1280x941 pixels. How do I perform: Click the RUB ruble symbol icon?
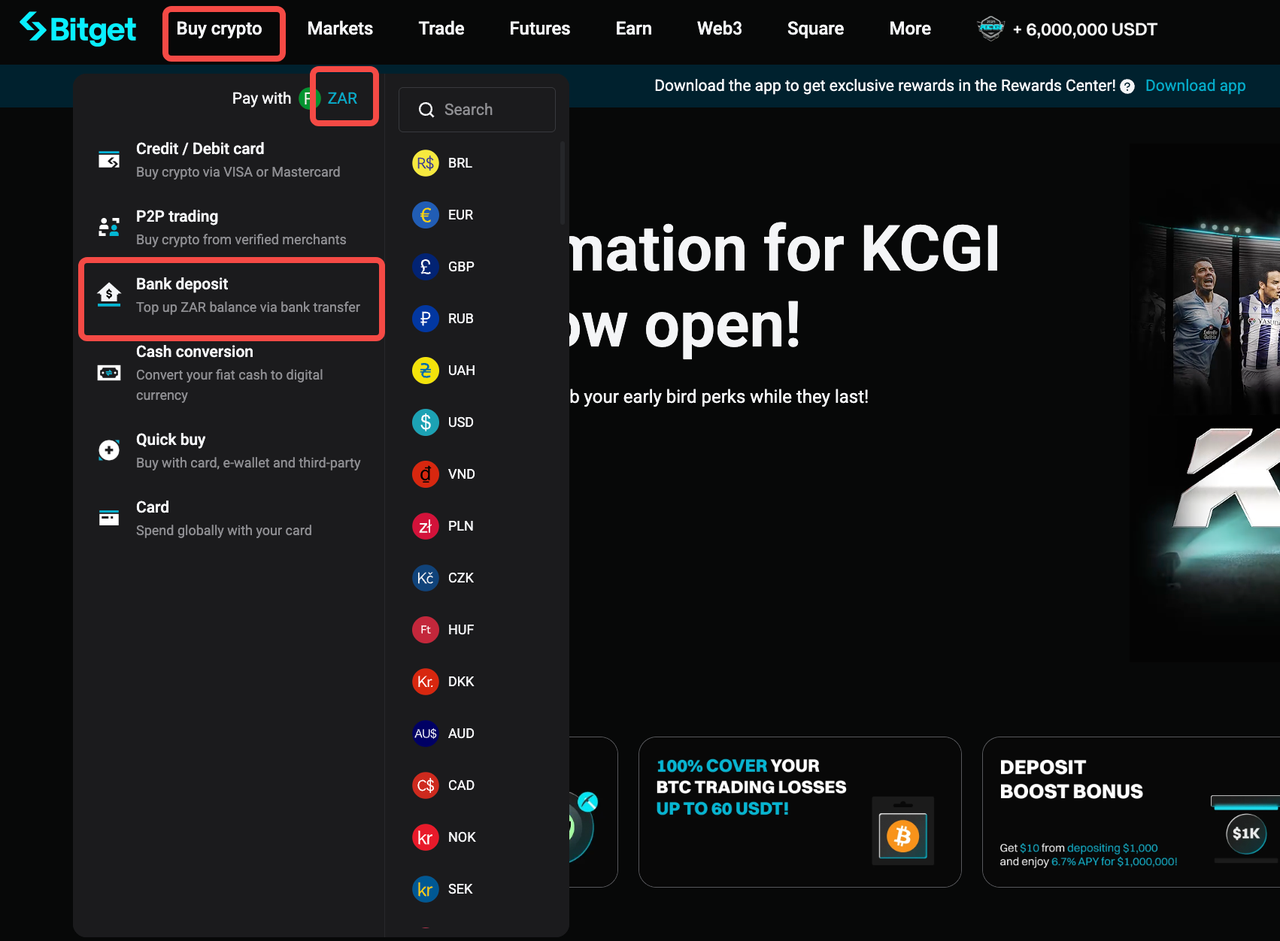tap(425, 319)
